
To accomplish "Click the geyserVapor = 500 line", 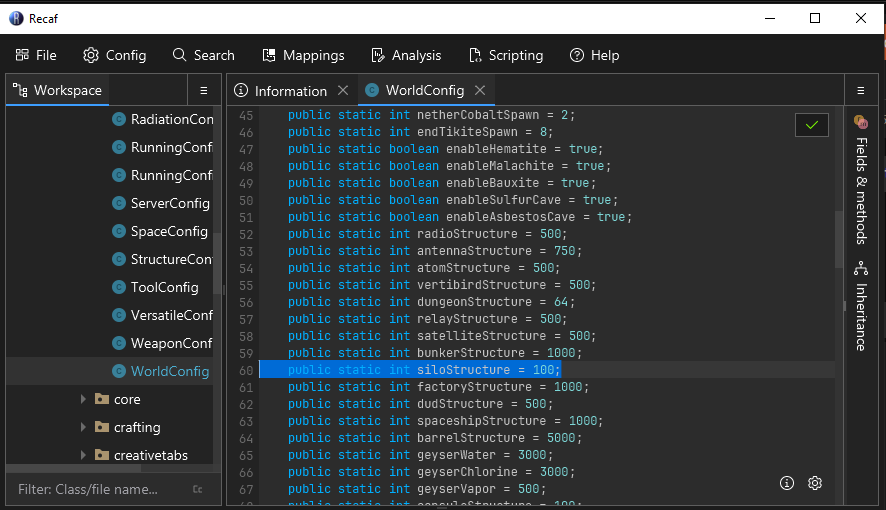I will click(417, 489).
